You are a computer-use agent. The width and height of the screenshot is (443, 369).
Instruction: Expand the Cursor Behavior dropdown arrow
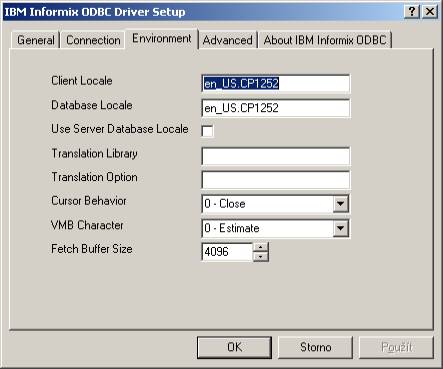pos(340,204)
